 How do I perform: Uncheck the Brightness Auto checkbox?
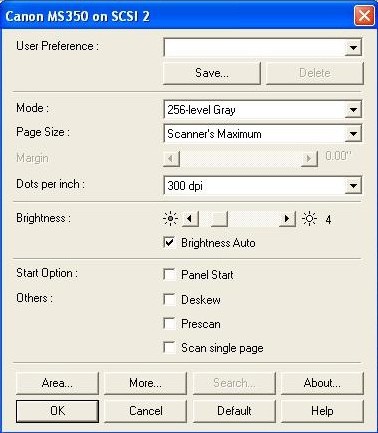169,242
